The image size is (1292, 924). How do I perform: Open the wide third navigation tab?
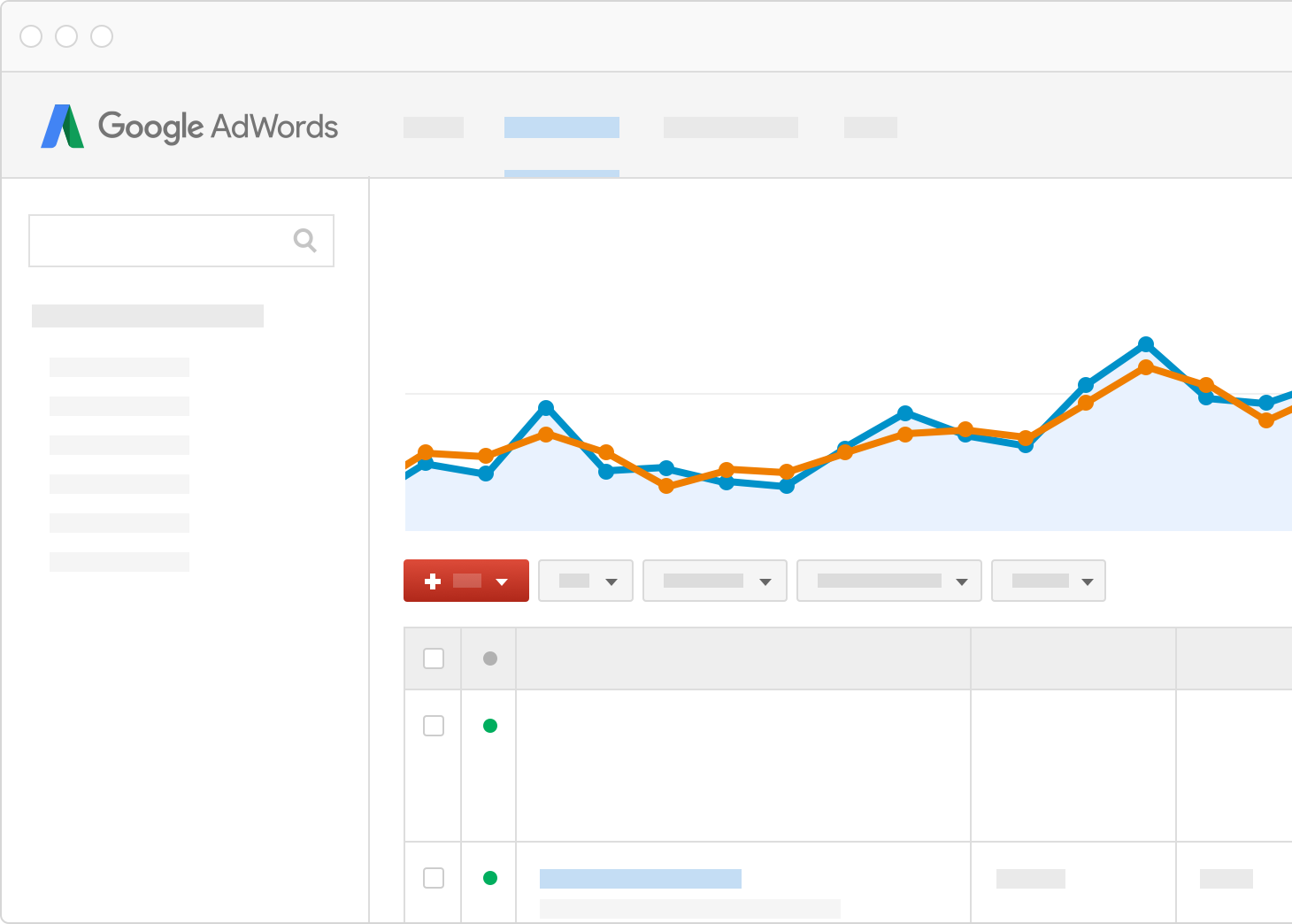[x=731, y=127]
